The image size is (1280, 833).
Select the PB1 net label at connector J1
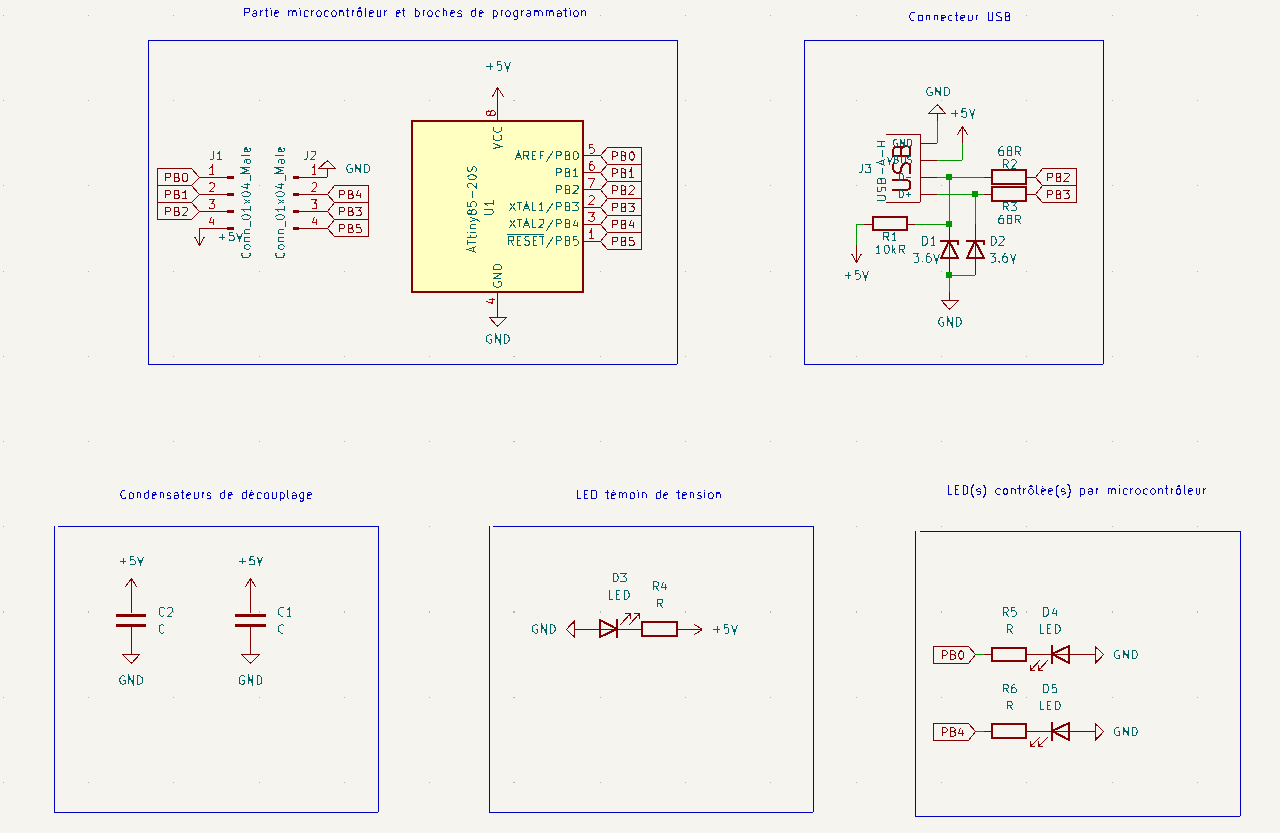176,194
